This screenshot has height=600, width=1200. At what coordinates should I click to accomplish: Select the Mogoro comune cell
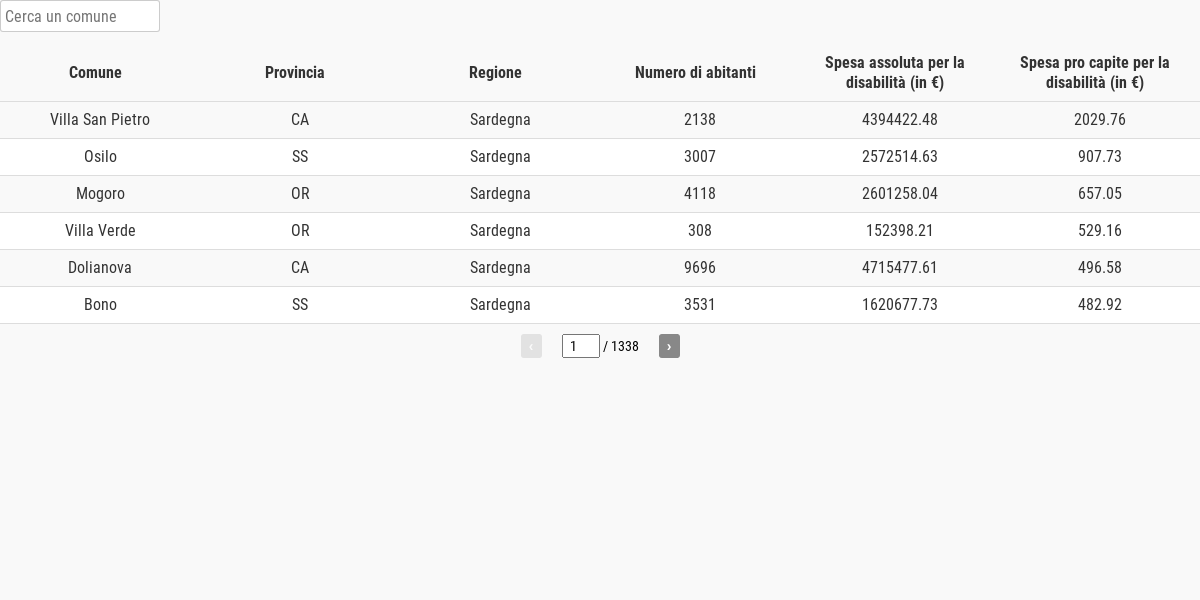[x=100, y=194]
